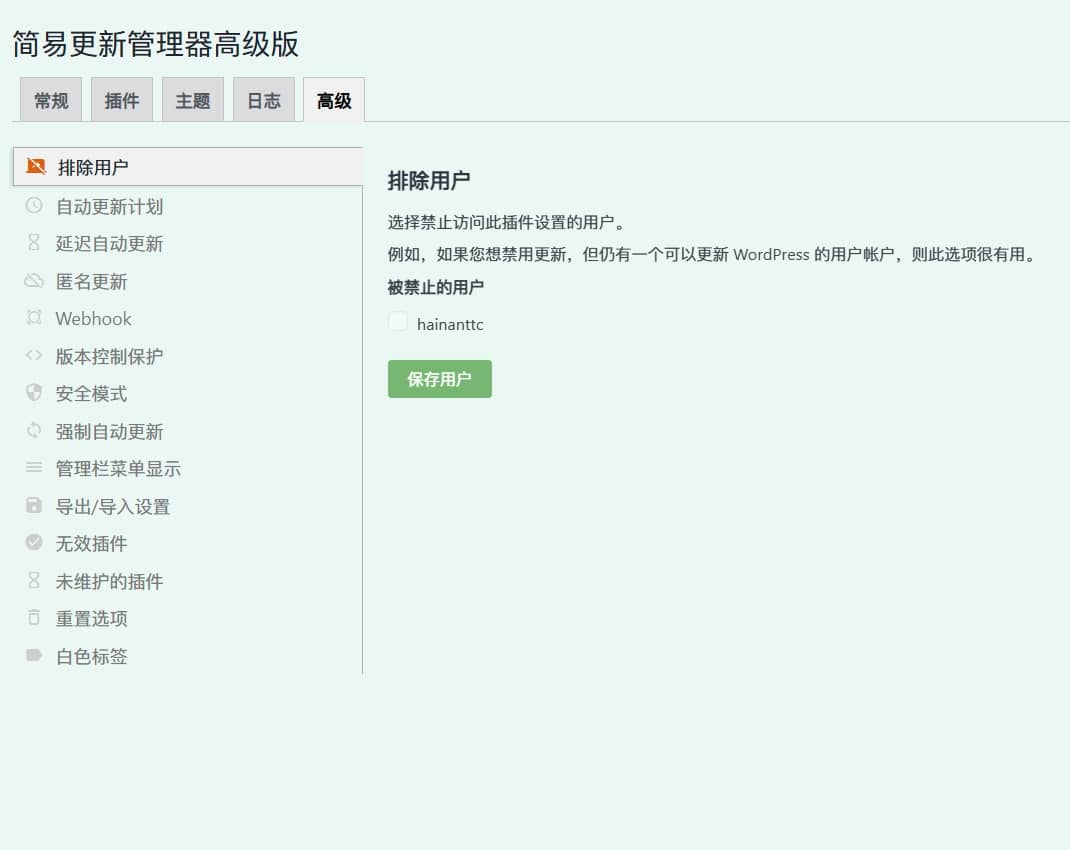Select 导出/导入设置 in the sidebar
1070x850 pixels.
[113, 507]
